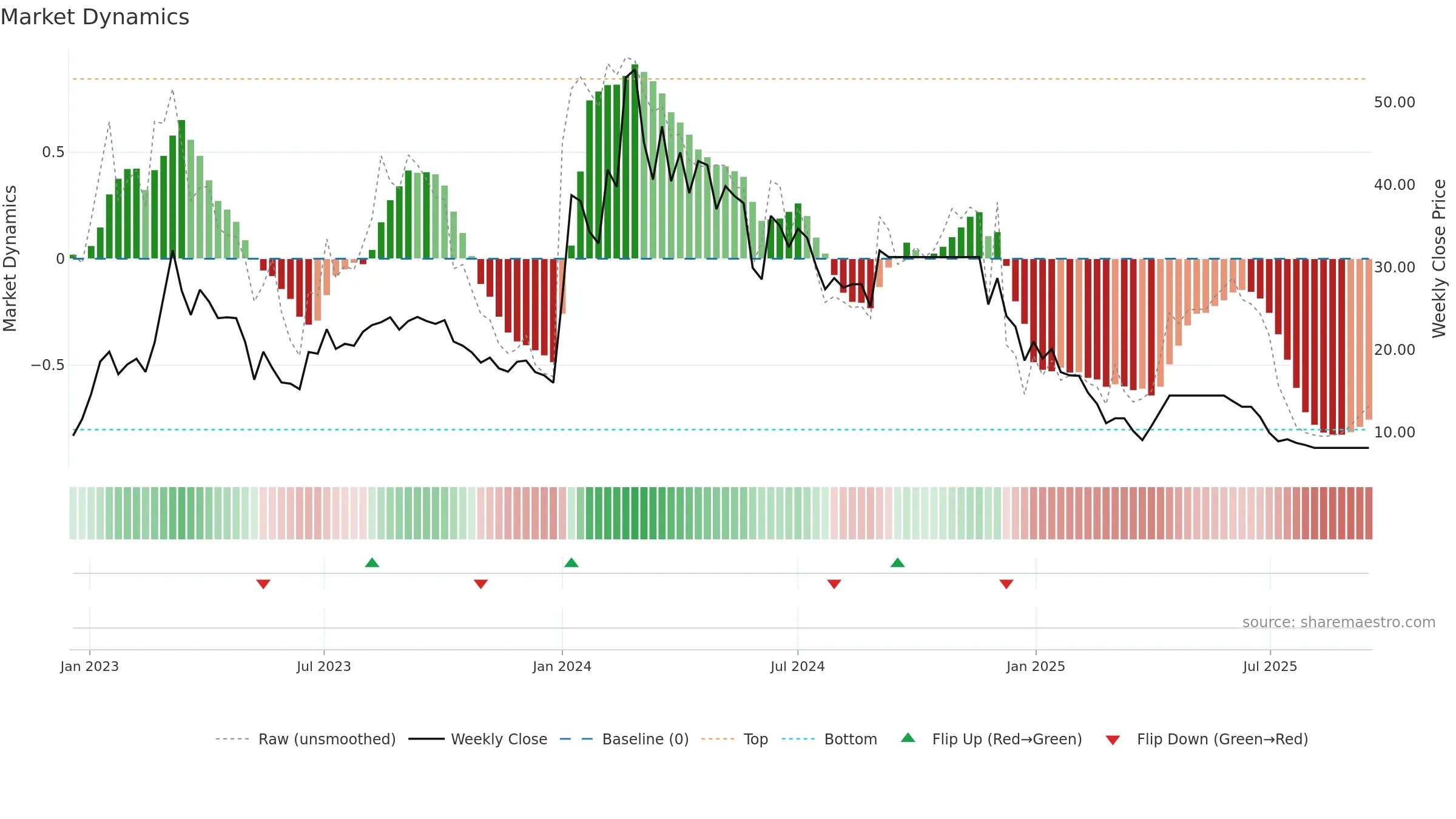Click the orange dashed Top threshold line
Viewport: 1456px width, 819px height.
tap(719, 79)
